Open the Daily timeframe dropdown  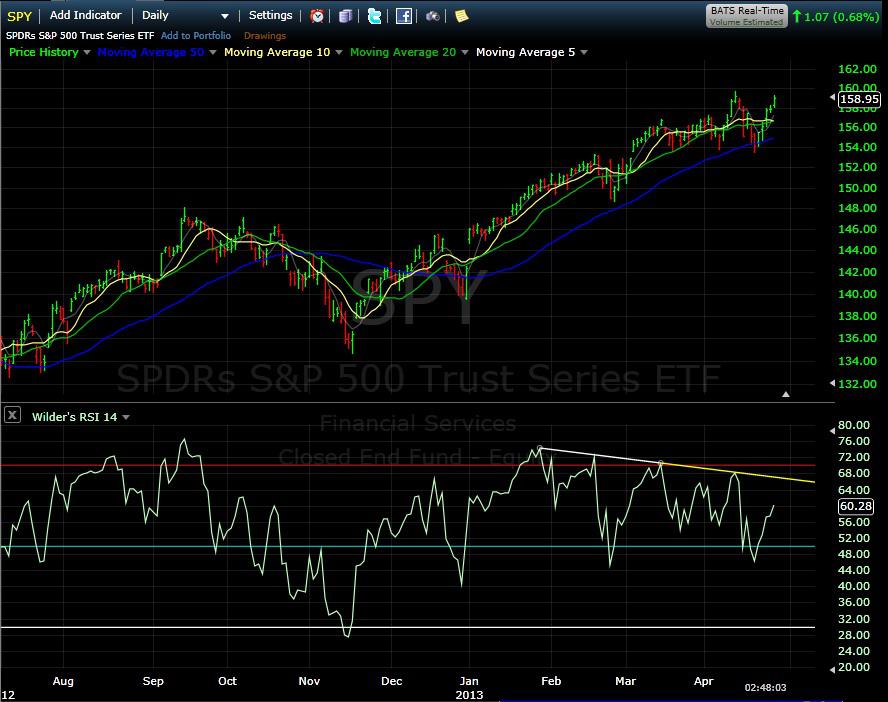tap(185, 16)
